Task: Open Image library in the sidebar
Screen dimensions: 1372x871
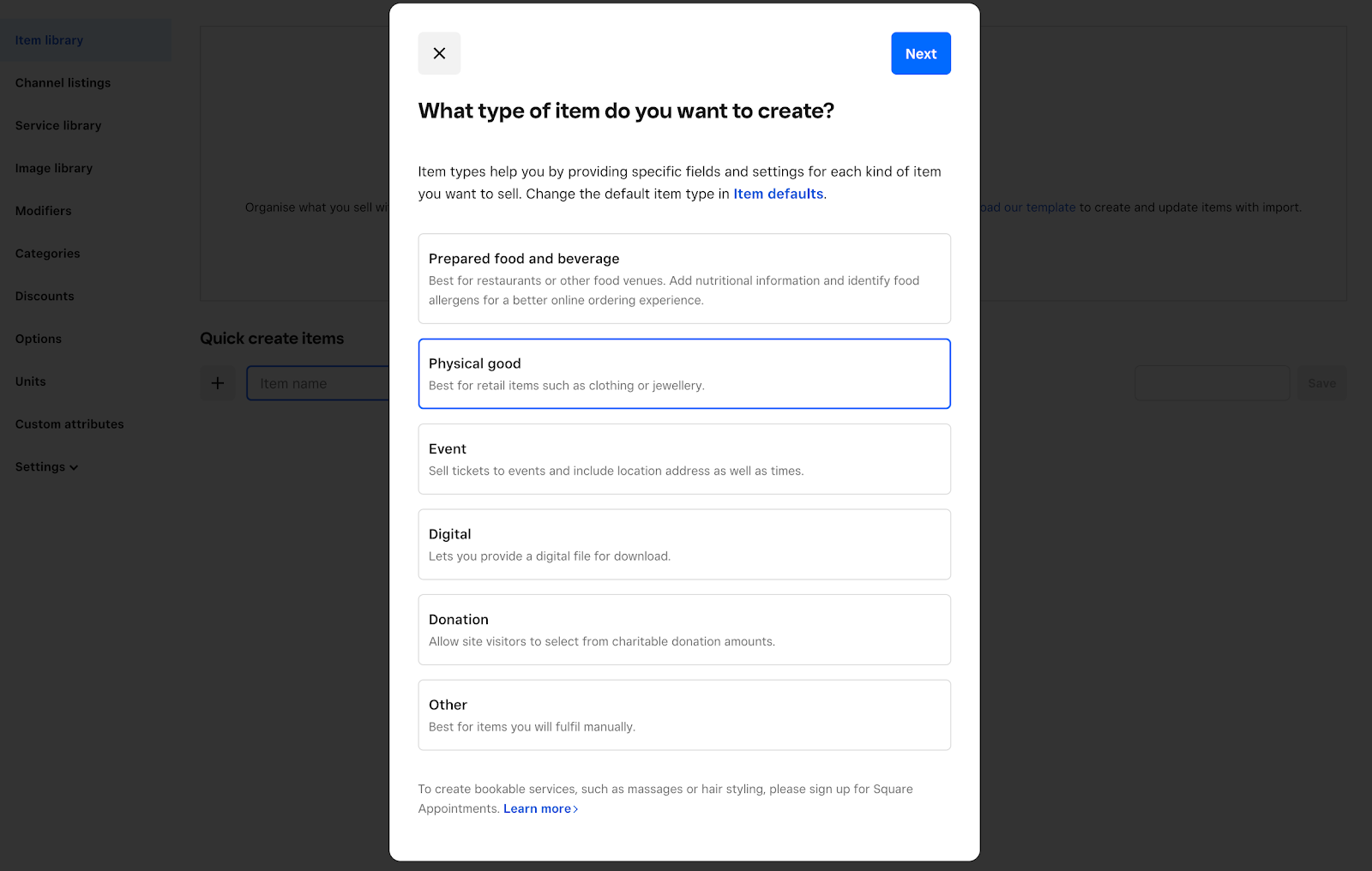Action: (54, 168)
